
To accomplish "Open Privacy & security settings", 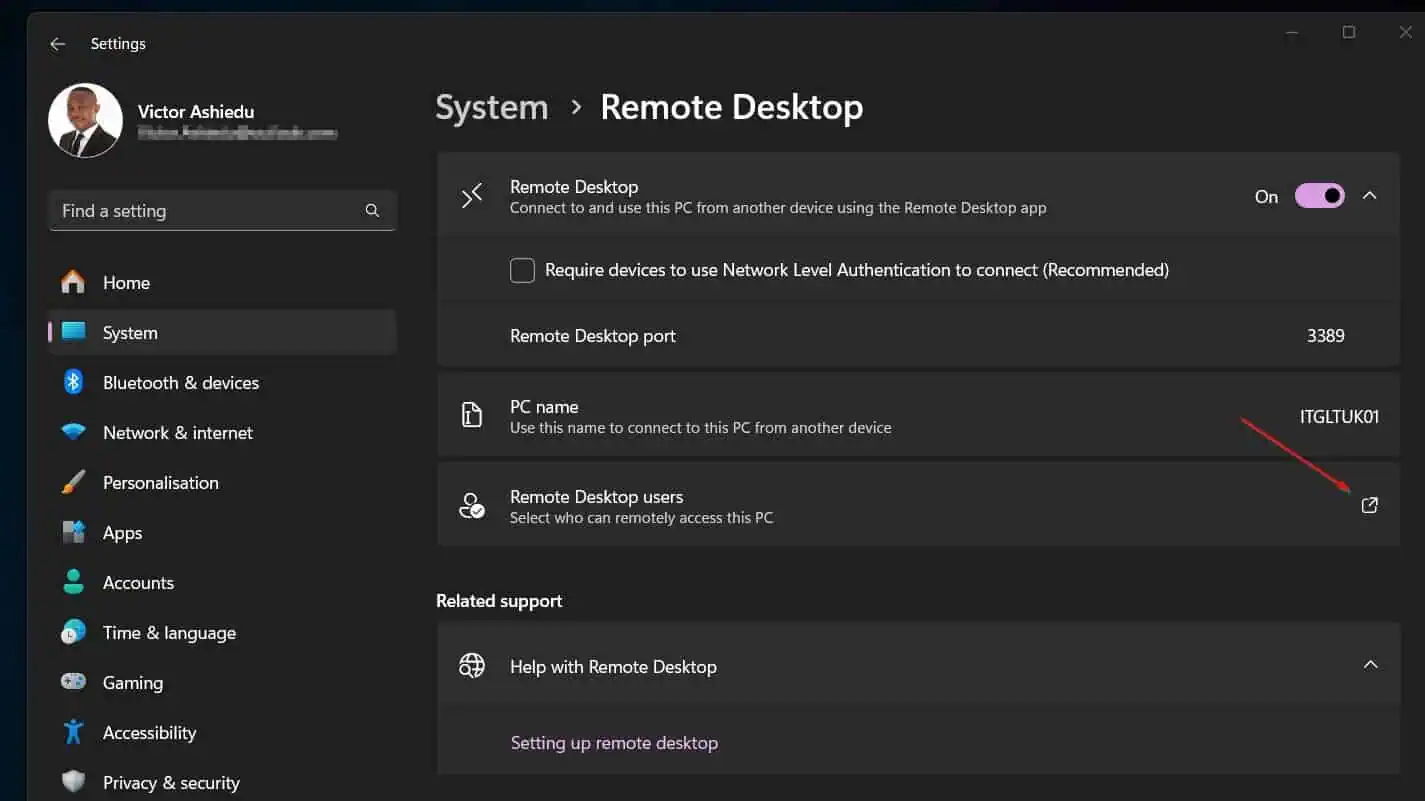I will [x=222, y=783].
